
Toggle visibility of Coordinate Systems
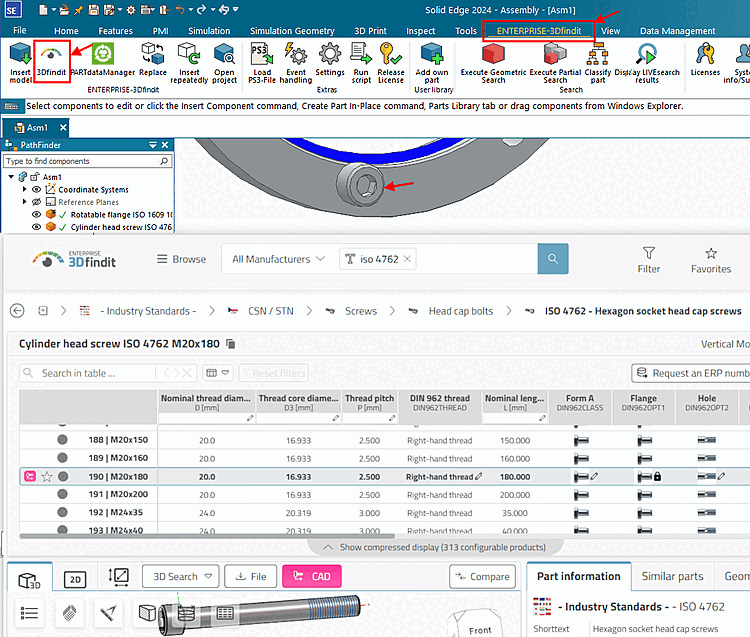36,189
